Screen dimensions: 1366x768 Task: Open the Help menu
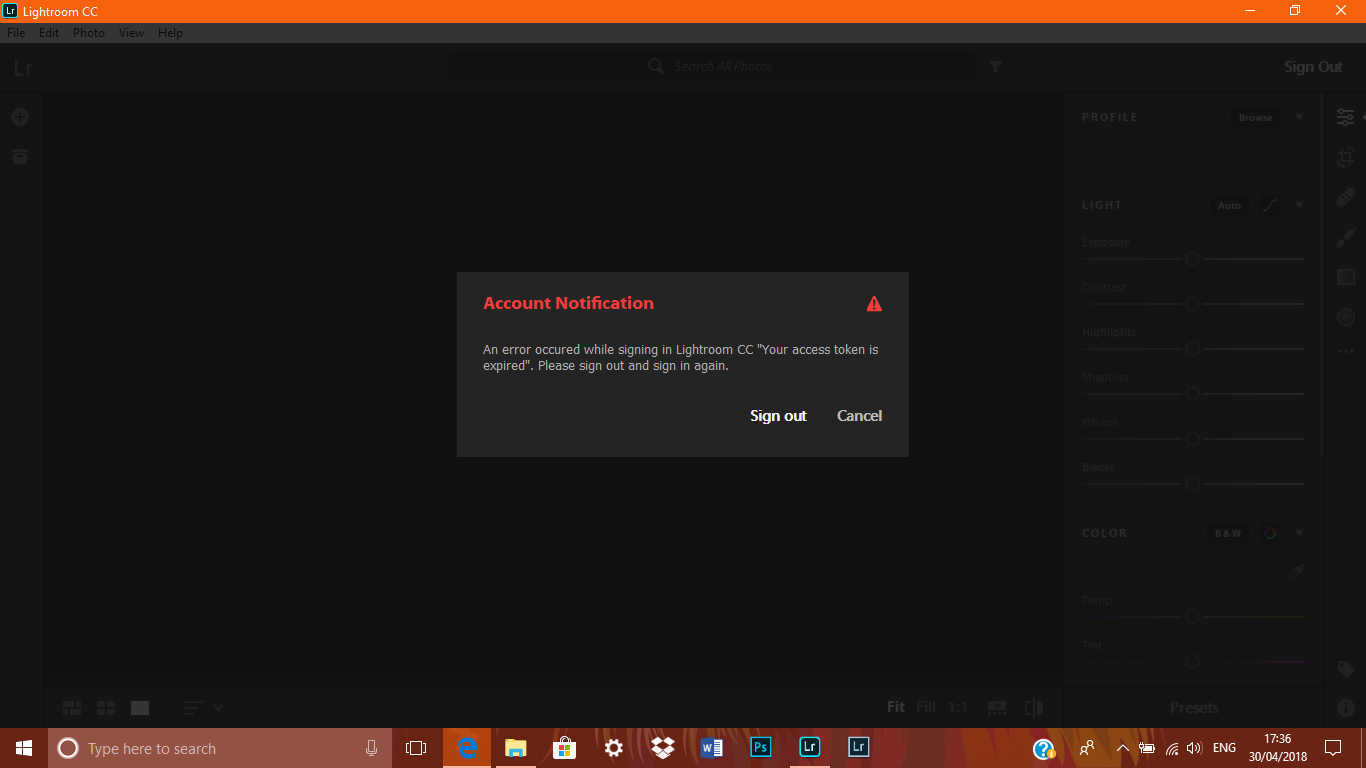coord(170,33)
